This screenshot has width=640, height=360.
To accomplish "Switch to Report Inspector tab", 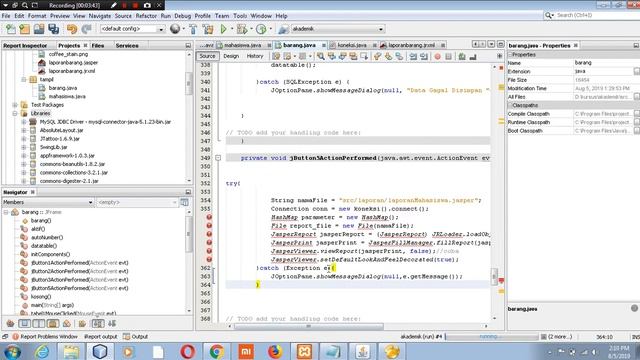I will (x=25, y=45).
